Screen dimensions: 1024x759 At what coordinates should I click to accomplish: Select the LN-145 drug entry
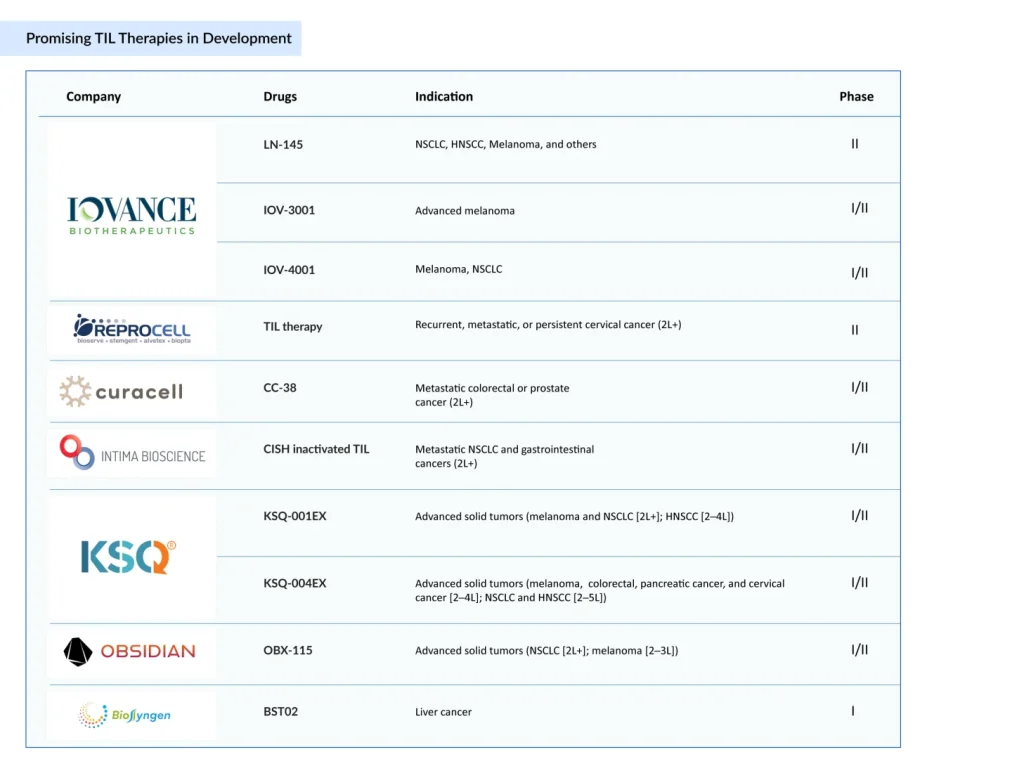[x=283, y=143]
